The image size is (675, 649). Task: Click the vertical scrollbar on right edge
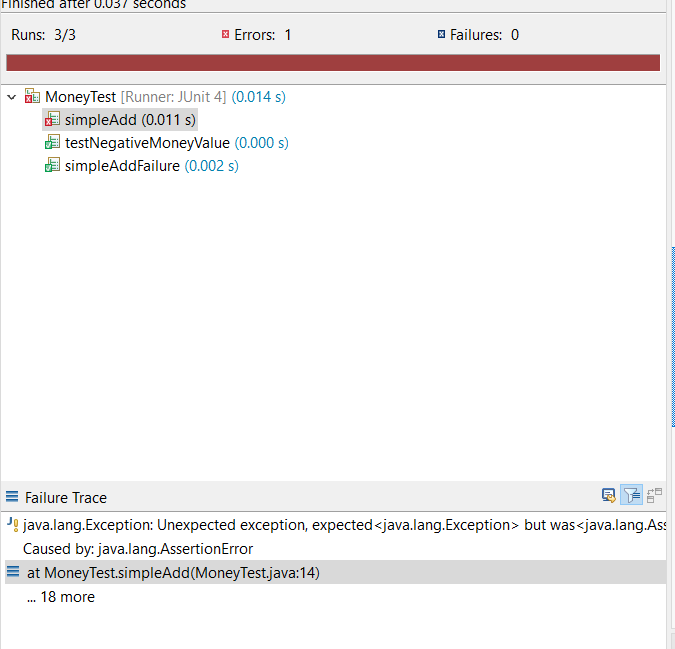[x=673, y=337]
